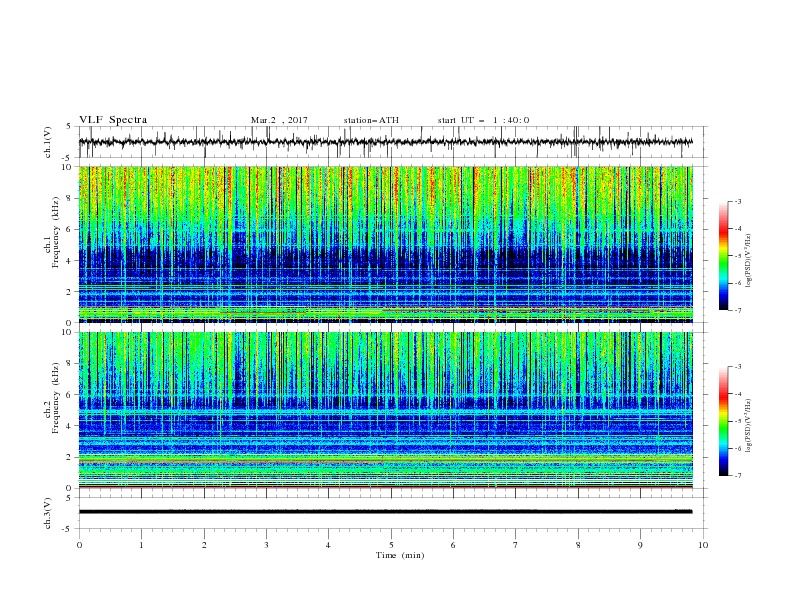Click the ch.3 voltage waveform trace
The width and height of the screenshot is (792, 612).
tap(386, 512)
